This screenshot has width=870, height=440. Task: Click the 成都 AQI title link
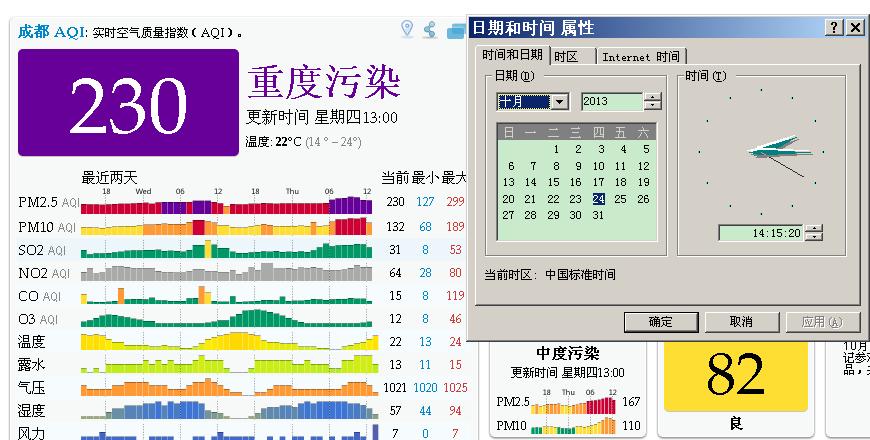click(x=52, y=32)
